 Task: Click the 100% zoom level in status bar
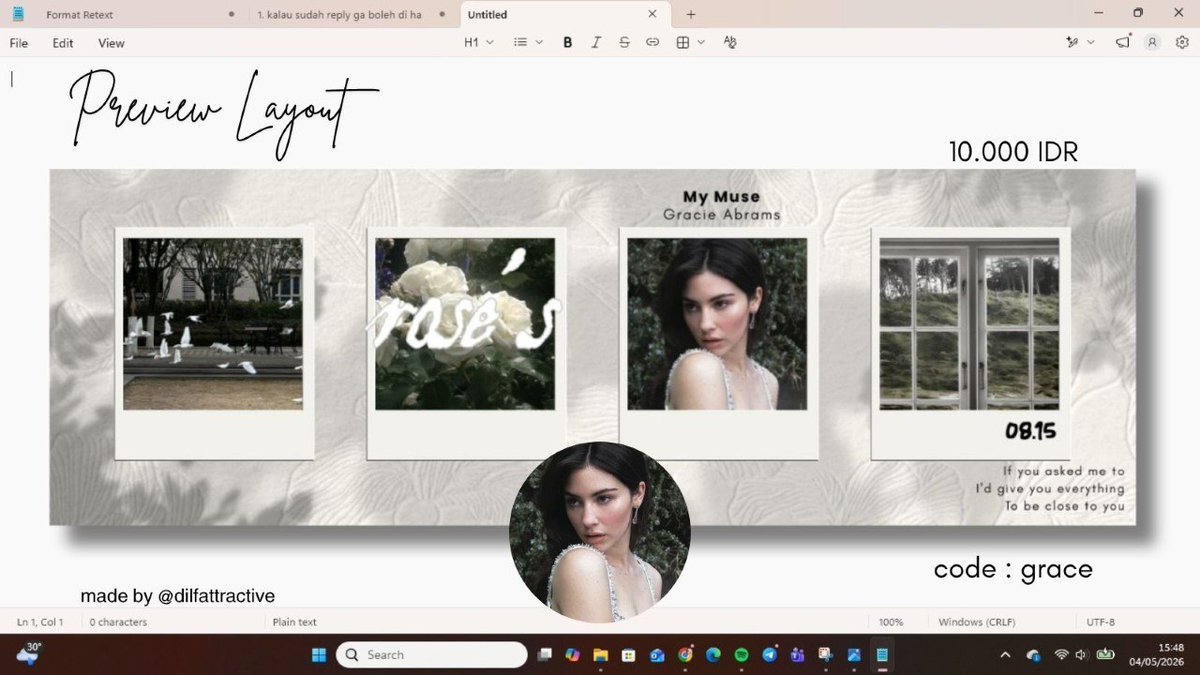tap(891, 622)
